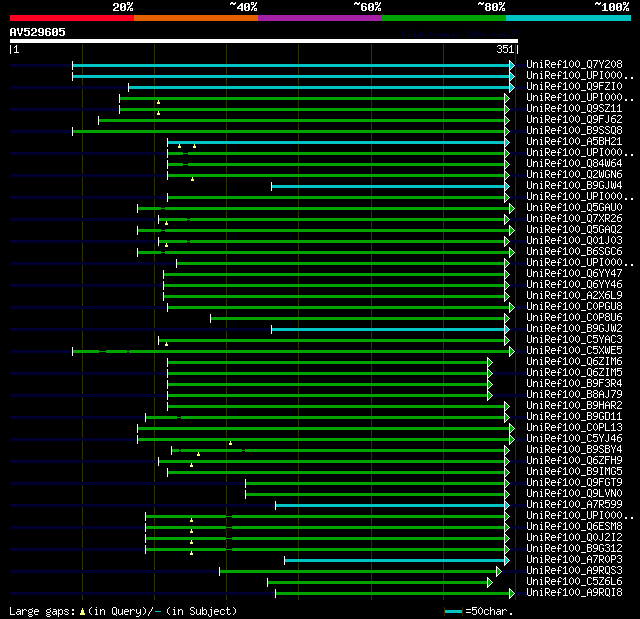Click the UniRef100_B9SSQ8 entry
Image resolution: width=640 pixels, height=619 pixels.
[x=574, y=131]
